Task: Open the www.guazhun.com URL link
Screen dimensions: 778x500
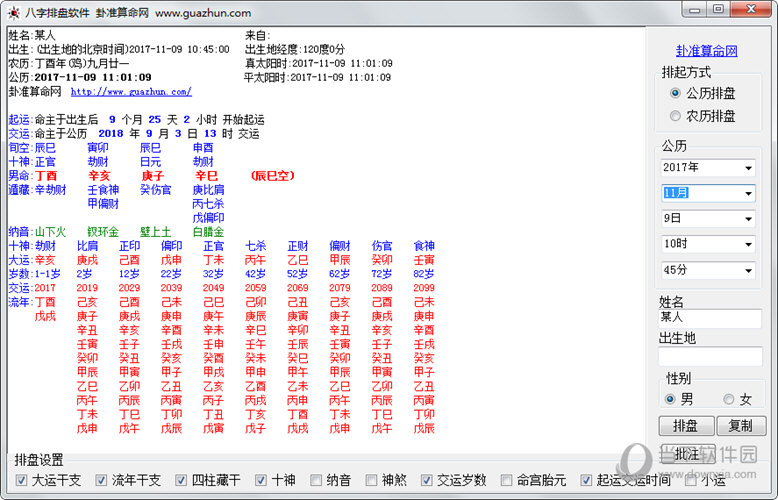Action: point(130,92)
